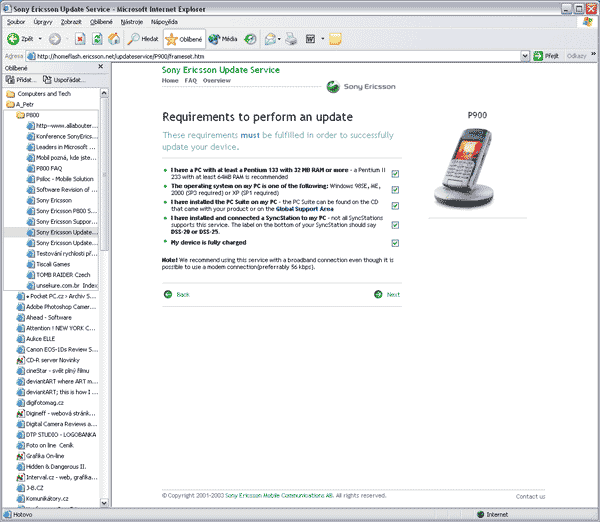Open Mail toolbar icon
The image size is (600, 522).
click(271, 39)
